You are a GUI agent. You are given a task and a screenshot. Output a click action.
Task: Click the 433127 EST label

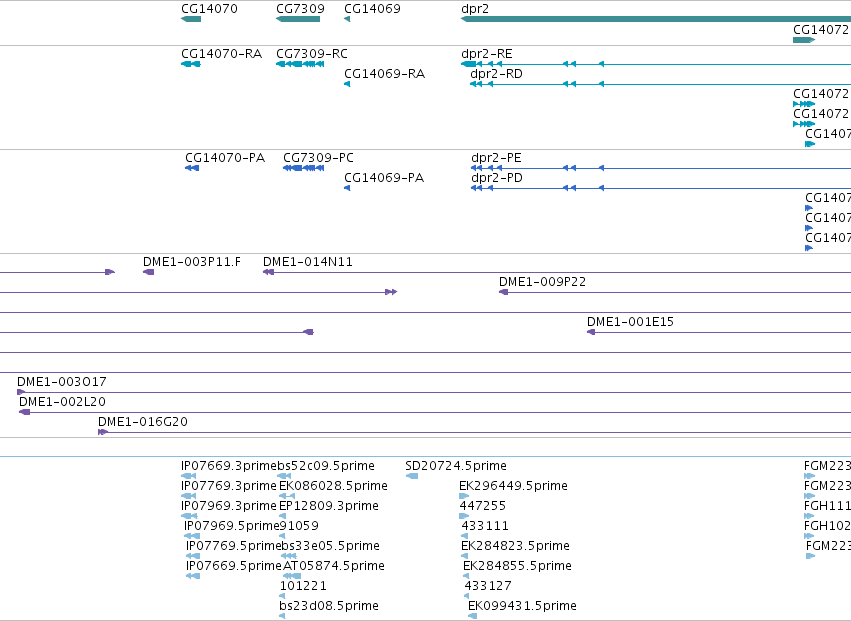488,587
